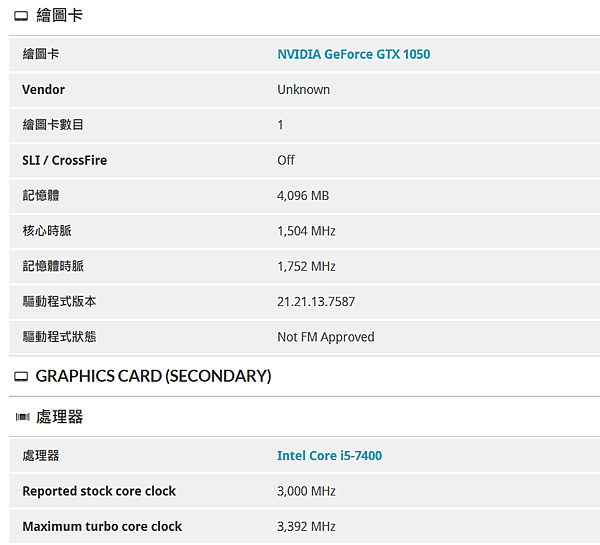The image size is (600, 545).
Task: Select the 驅動程式版本 row label
Action: 59,302
